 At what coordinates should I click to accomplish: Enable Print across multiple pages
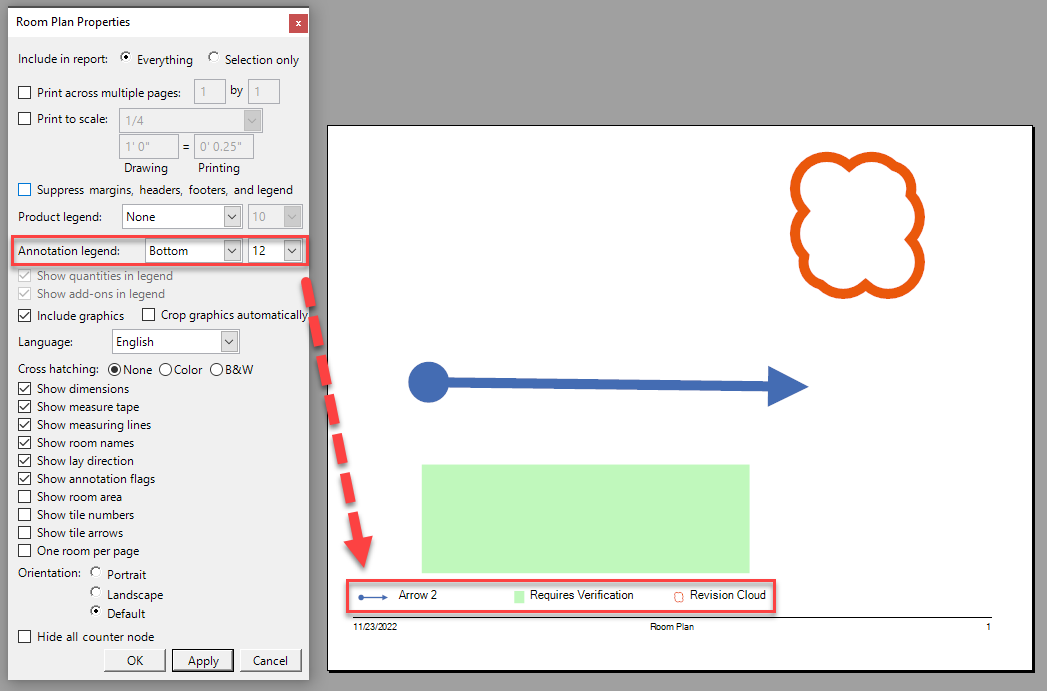click(x=22, y=91)
